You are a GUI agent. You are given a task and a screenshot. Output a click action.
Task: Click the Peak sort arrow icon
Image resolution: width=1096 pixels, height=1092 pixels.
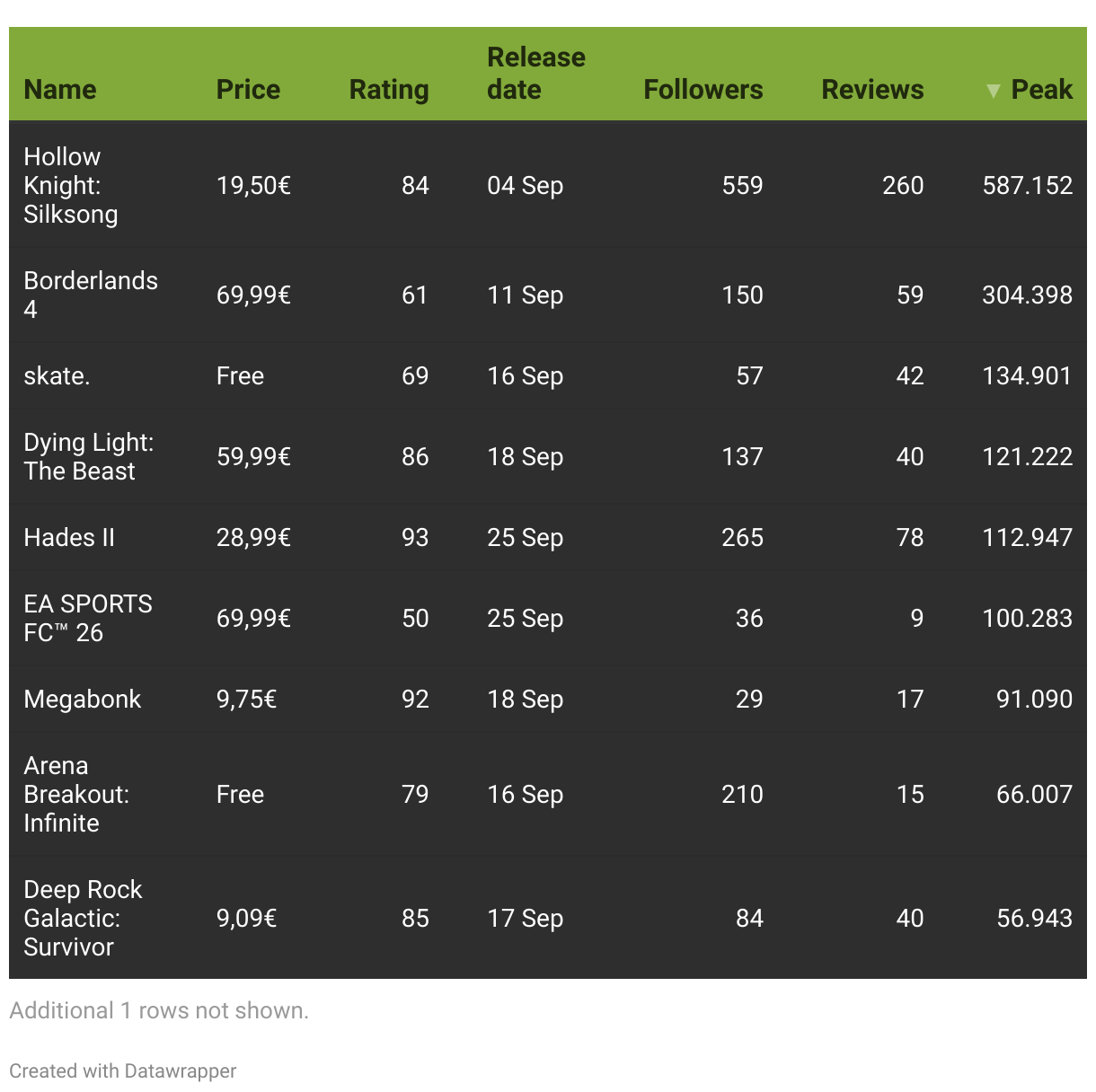click(x=993, y=91)
